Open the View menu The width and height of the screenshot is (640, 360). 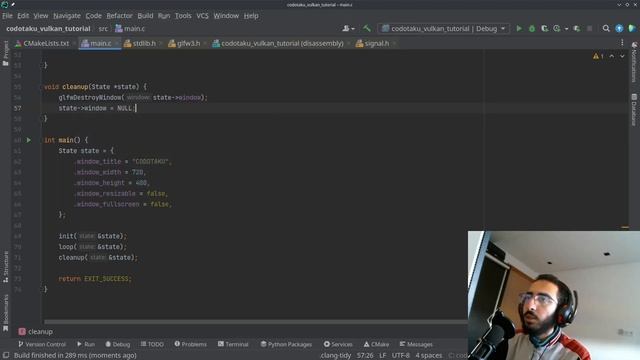coord(41,16)
